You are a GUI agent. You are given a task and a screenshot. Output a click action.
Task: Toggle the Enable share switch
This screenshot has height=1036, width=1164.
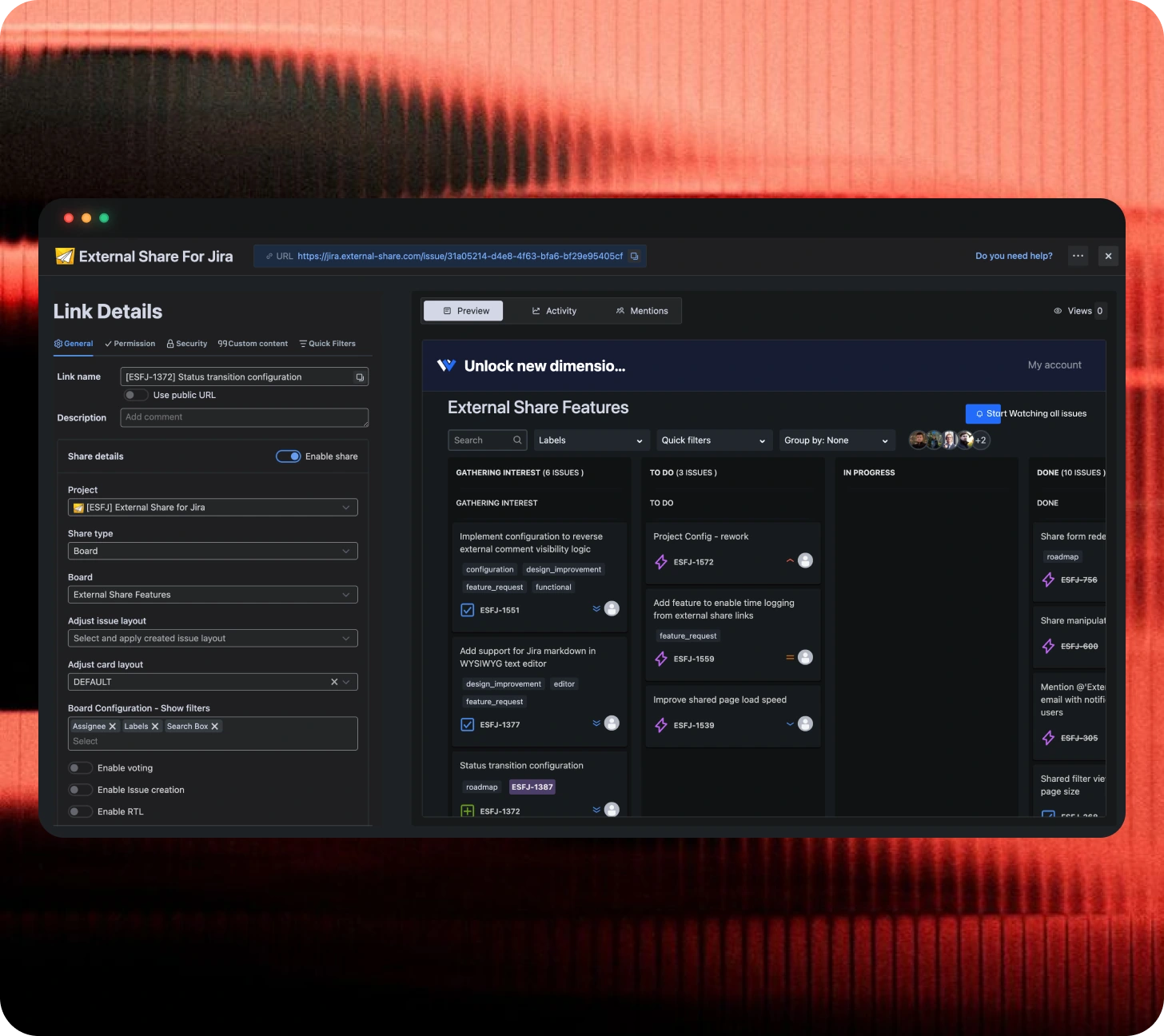289,456
